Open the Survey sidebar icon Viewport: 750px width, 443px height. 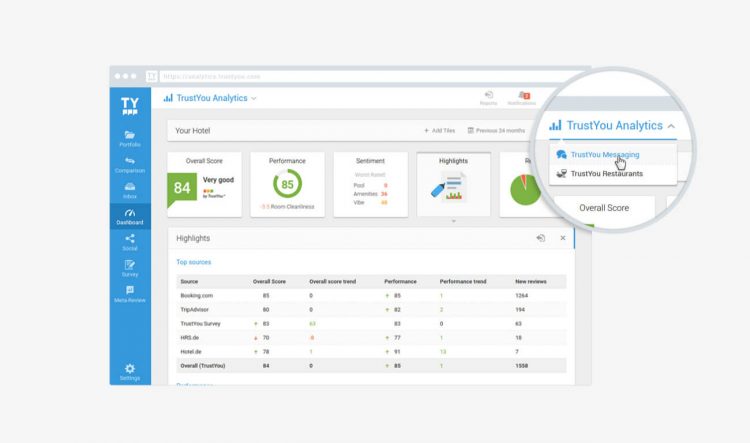coord(130,265)
